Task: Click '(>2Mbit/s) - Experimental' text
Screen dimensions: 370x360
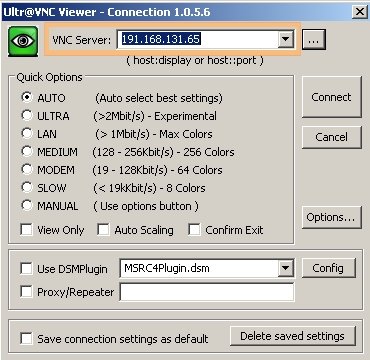Action: (155, 116)
